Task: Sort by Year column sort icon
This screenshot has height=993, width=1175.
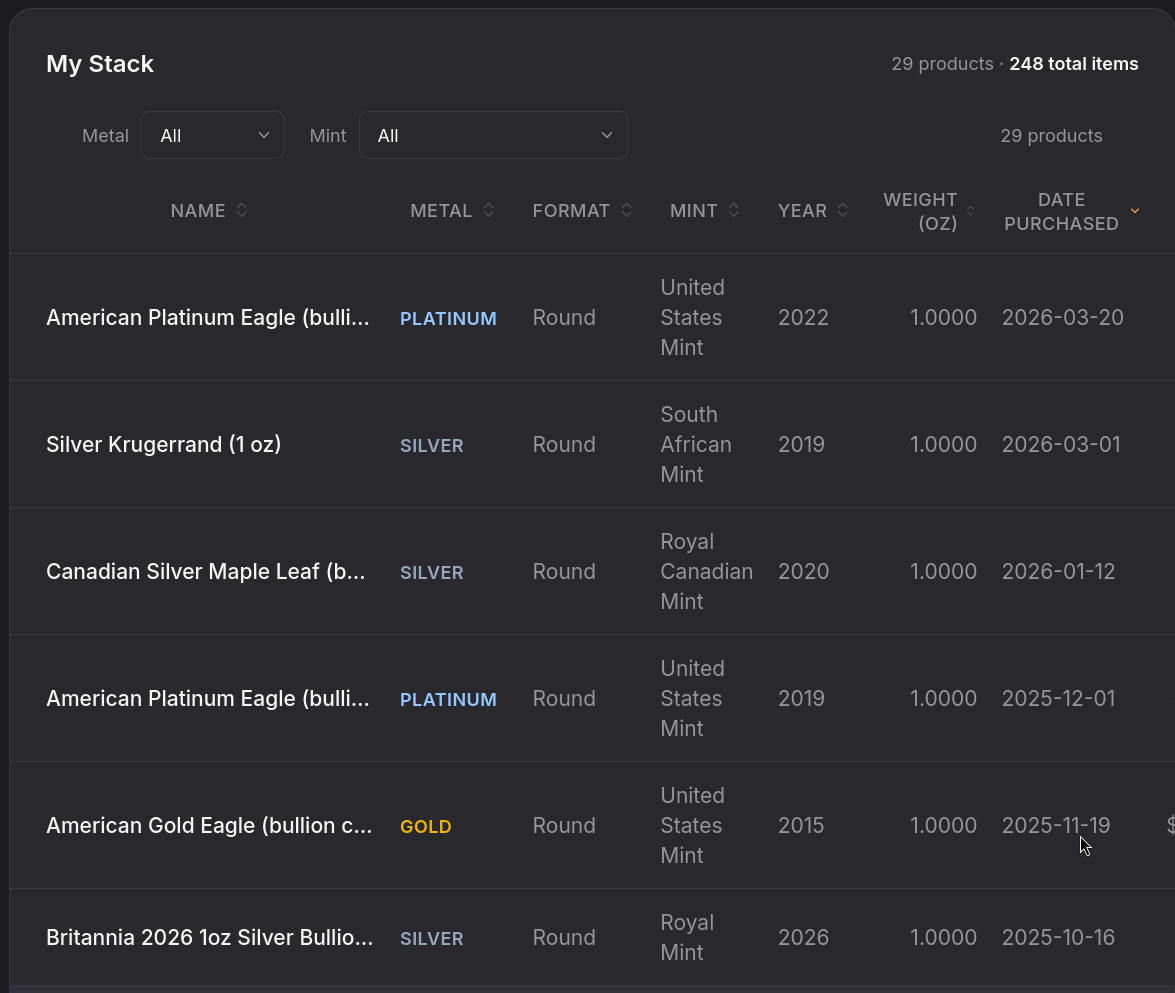Action: (842, 211)
